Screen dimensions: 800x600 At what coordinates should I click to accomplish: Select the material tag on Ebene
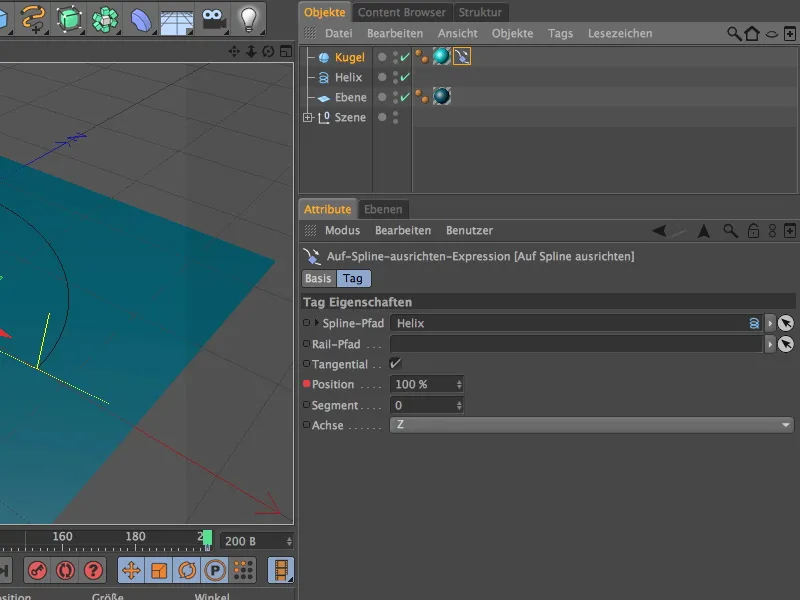click(442, 96)
